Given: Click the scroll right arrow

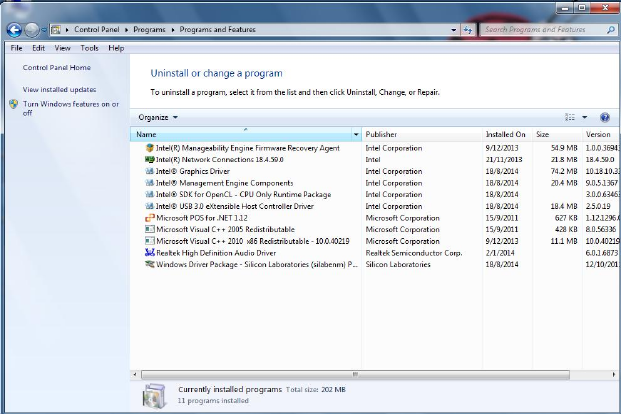Looking at the screenshot, I should (x=614, y=374).
